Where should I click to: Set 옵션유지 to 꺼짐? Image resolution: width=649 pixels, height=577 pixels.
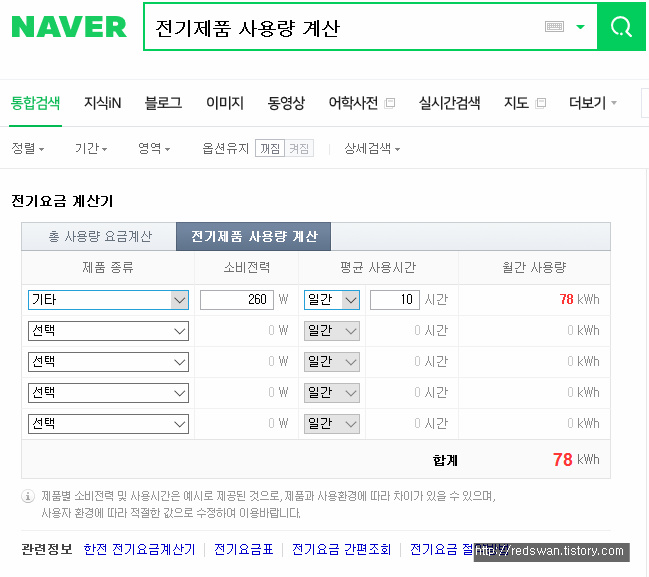tap(270, 148)
